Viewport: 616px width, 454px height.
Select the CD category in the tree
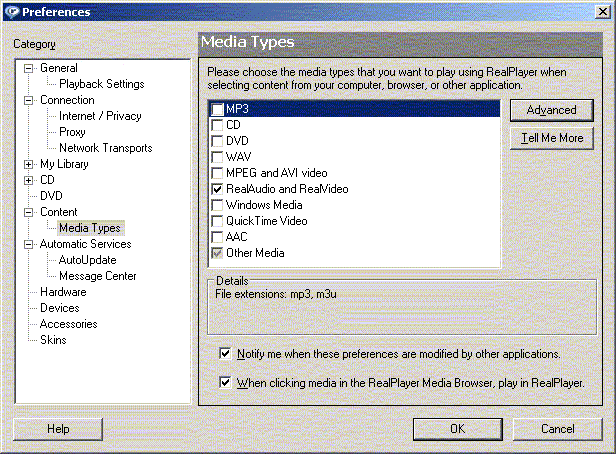coord(47,180)
